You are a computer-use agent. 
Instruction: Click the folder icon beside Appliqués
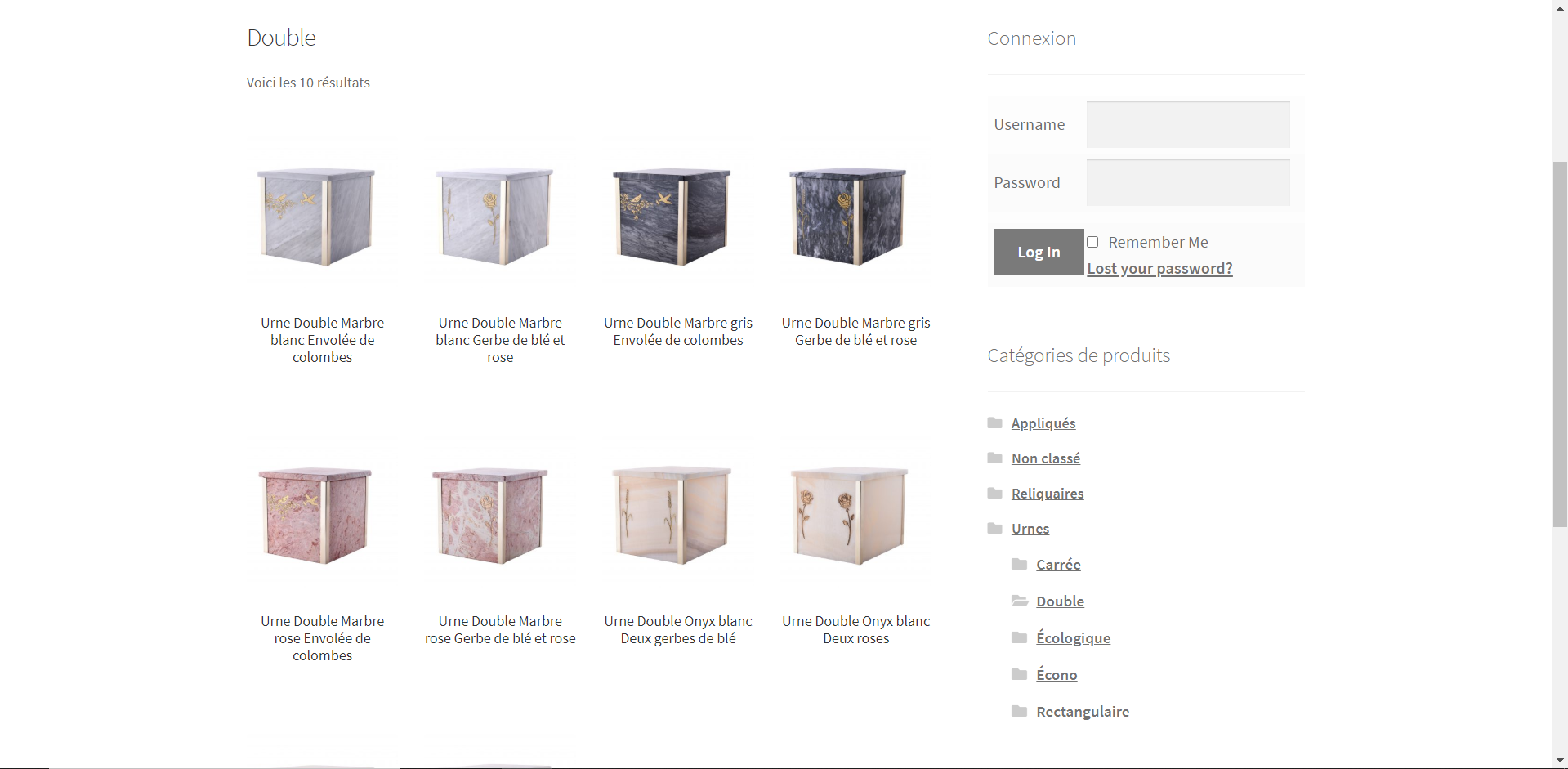pos(994,423)
